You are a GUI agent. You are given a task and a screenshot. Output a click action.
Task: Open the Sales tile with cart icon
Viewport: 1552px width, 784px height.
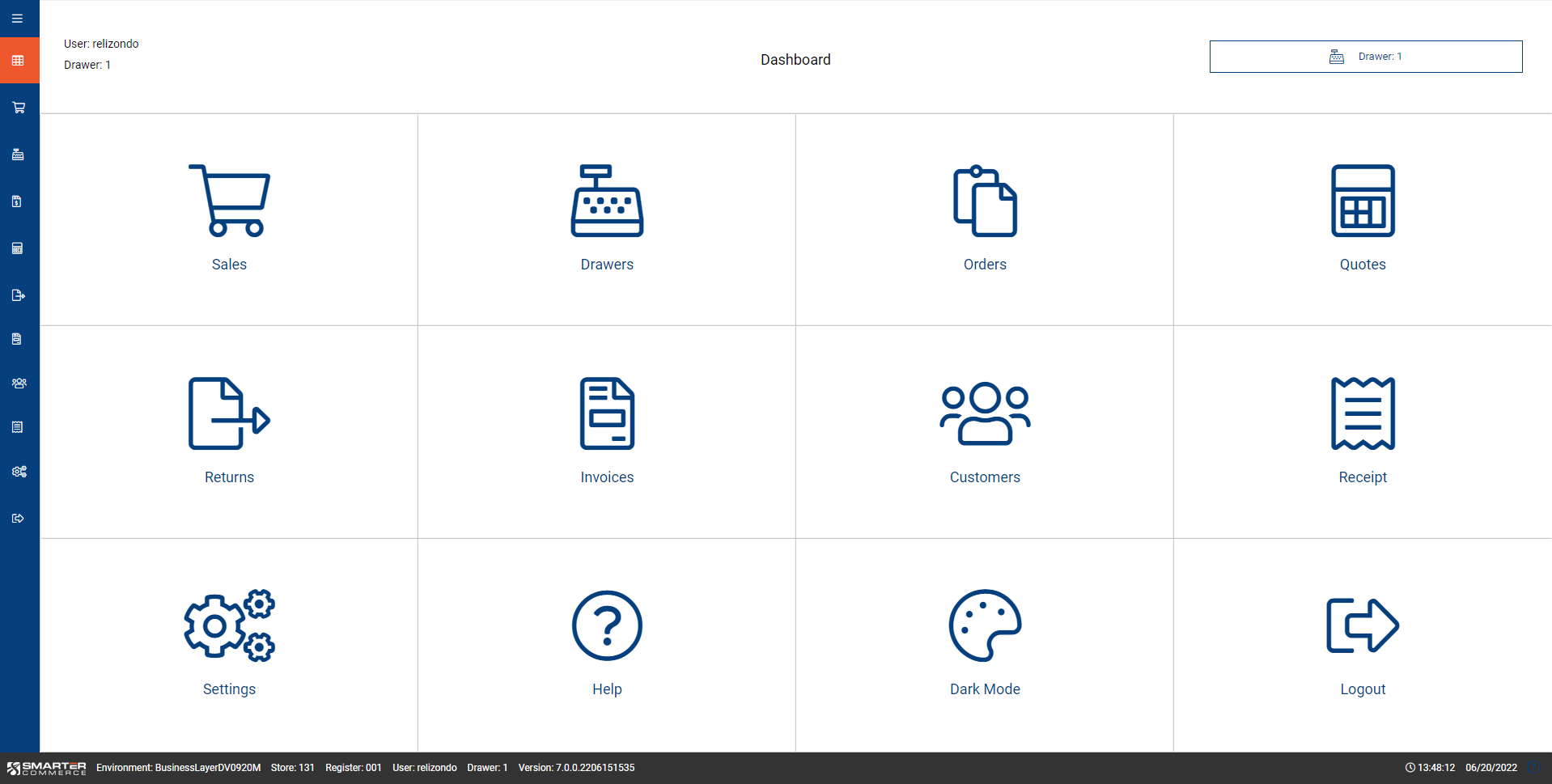(x=229, y=219)
